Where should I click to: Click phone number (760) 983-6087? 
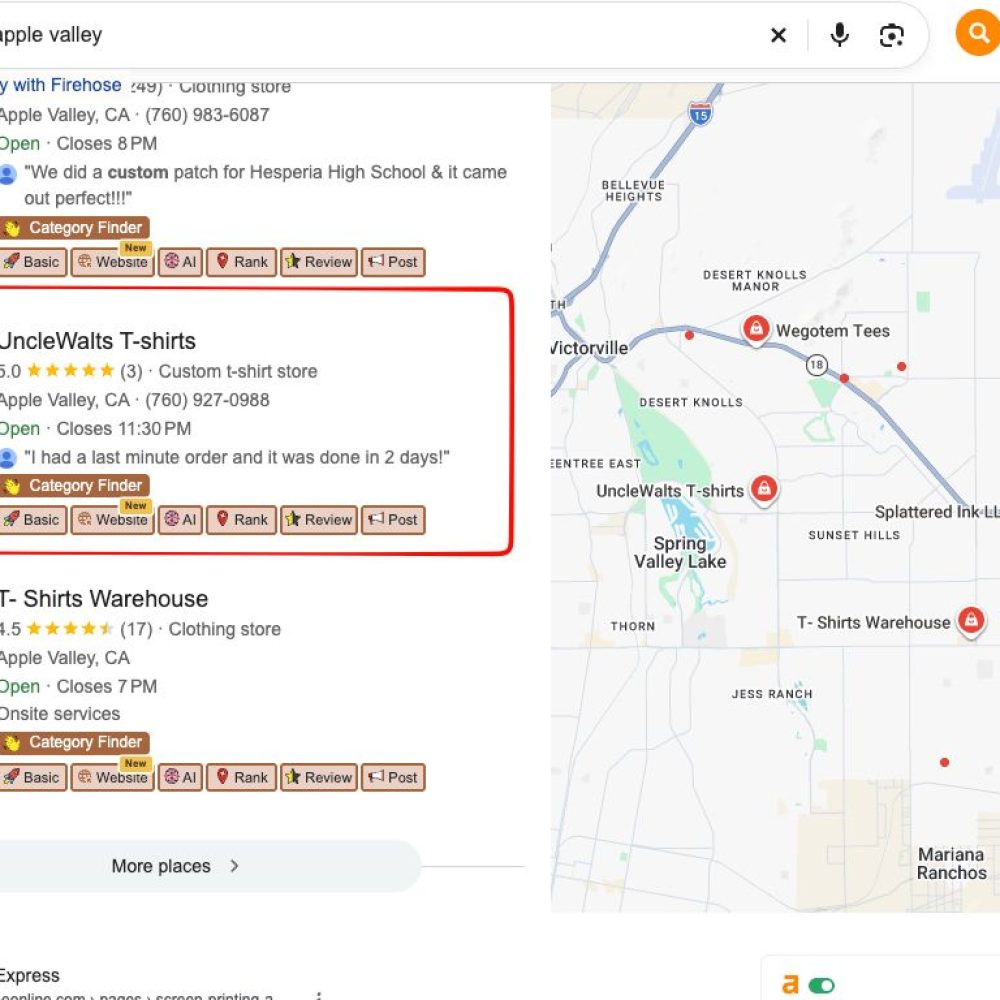click(x=207, y=115)
